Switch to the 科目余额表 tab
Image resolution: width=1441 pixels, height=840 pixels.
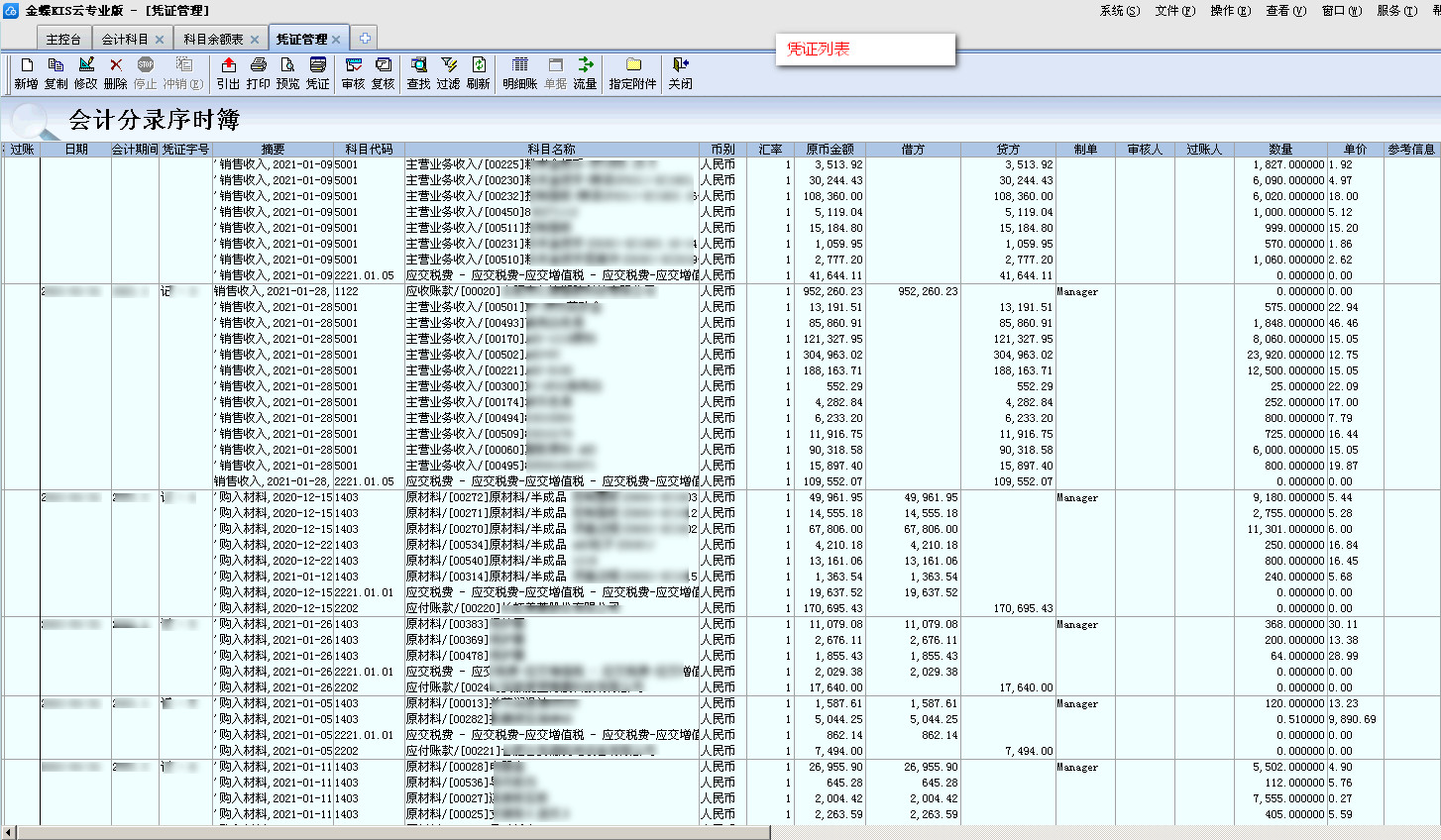click(x=213, y=40)
